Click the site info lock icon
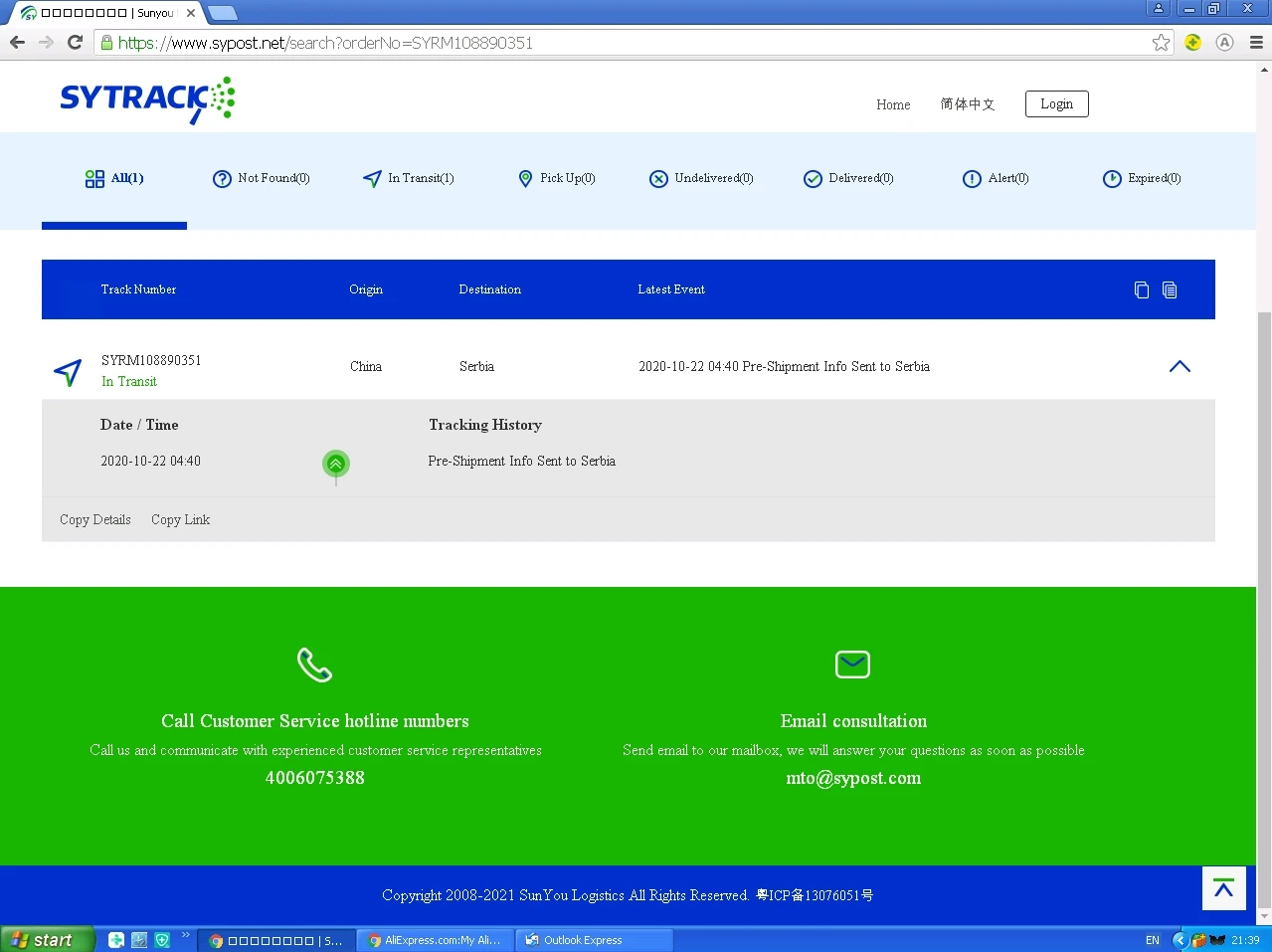The image size is (1272, 952). 106,42
